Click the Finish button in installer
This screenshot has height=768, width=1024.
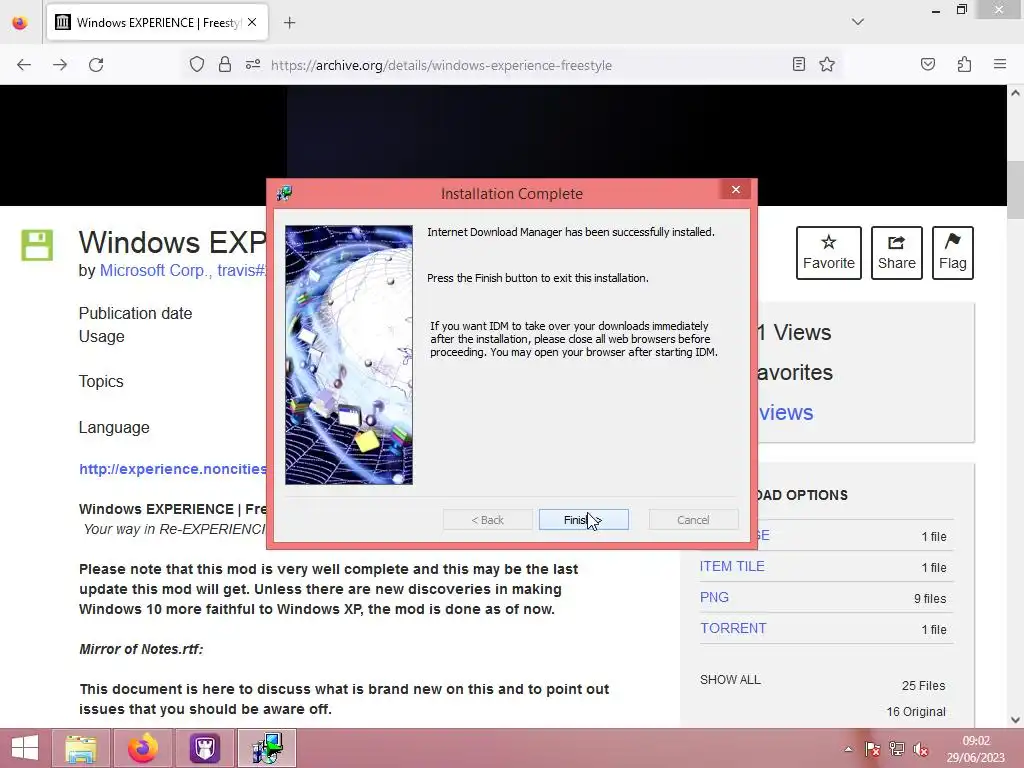pos(583,520)
